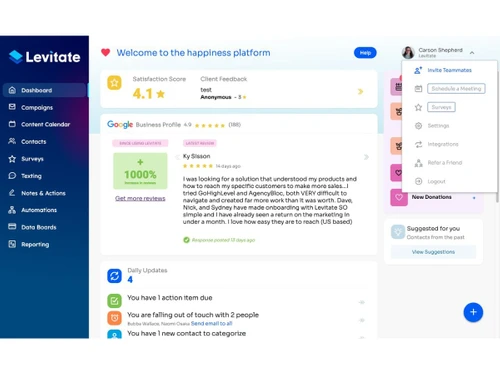
Task: Click the yellow Satisfaction Score star icon
Action: [114, 83]
